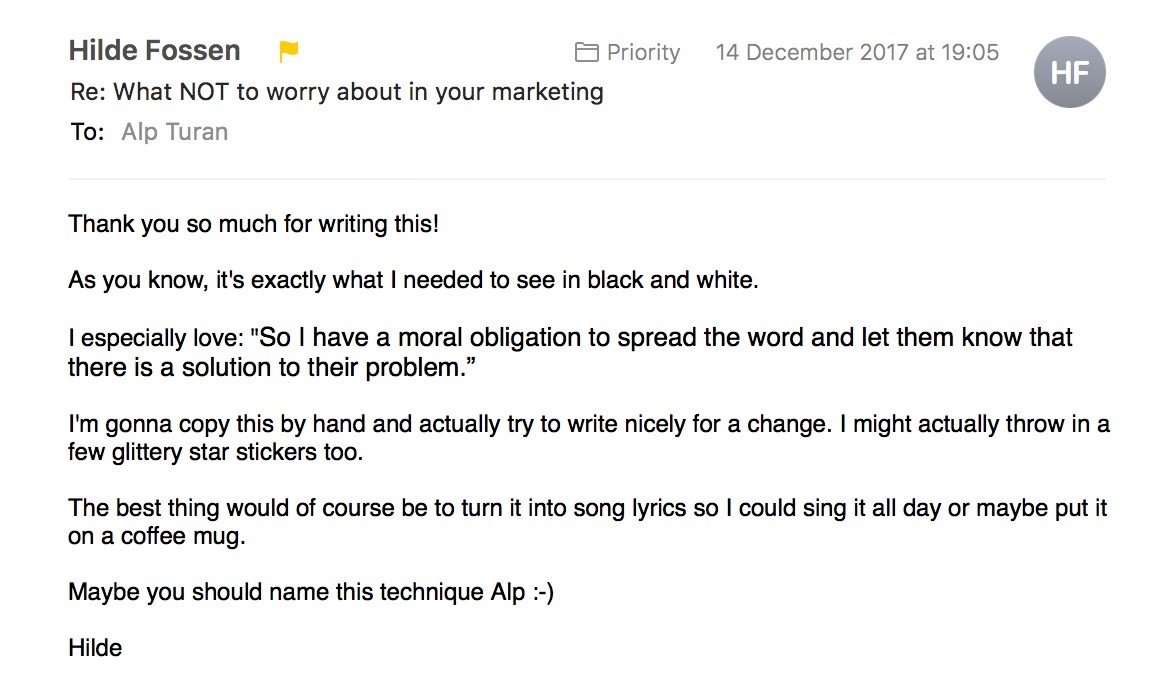Select the sender name Hilde Fossen
This screenshot has height=683, width=1164.
[x=154, y=50]
